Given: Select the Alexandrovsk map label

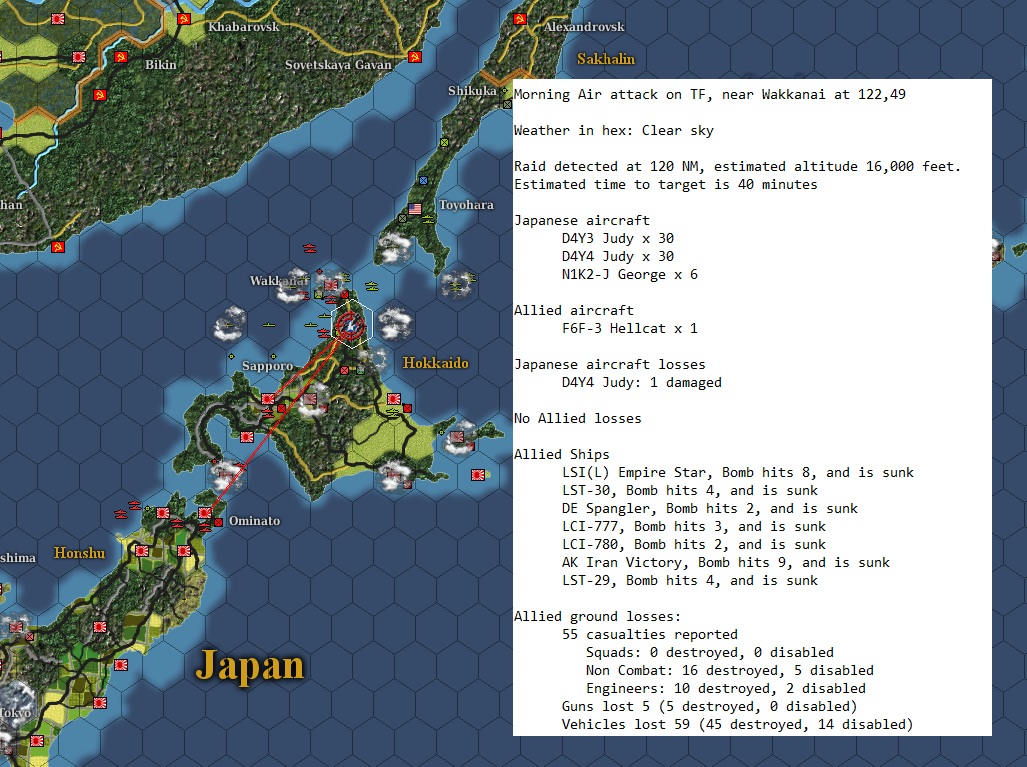Looking at the screenshot, I should pyautogui.click(x=584, y=27).
